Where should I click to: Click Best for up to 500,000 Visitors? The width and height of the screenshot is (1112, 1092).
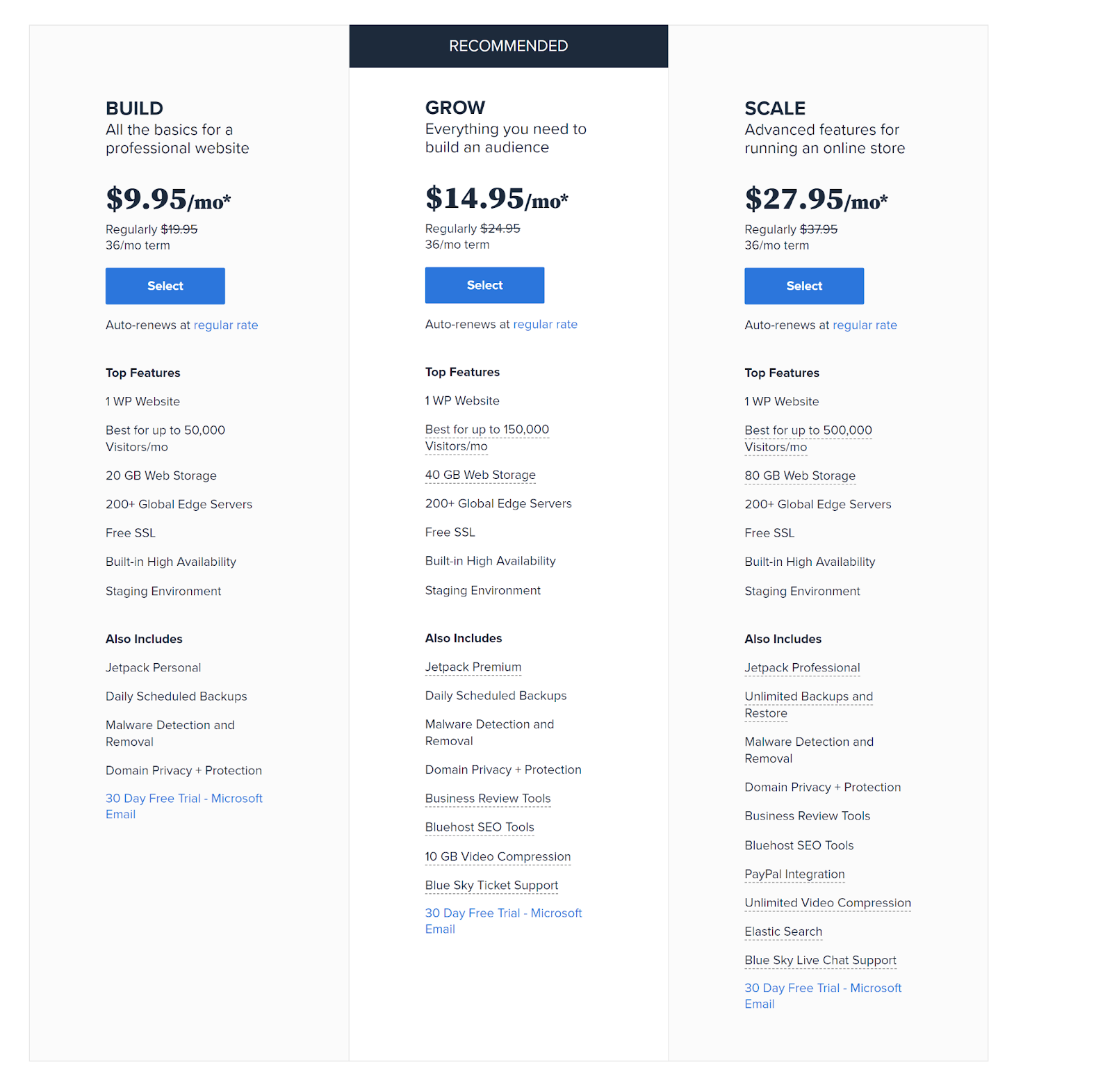[808, 439]
